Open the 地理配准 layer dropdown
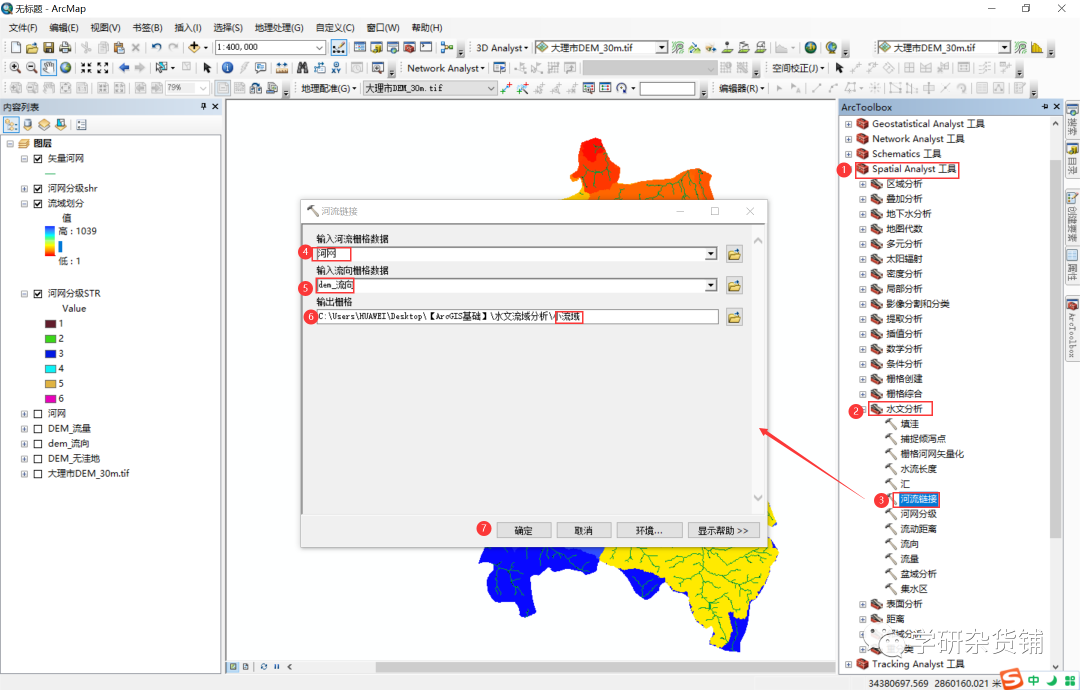 coord(490,88)
